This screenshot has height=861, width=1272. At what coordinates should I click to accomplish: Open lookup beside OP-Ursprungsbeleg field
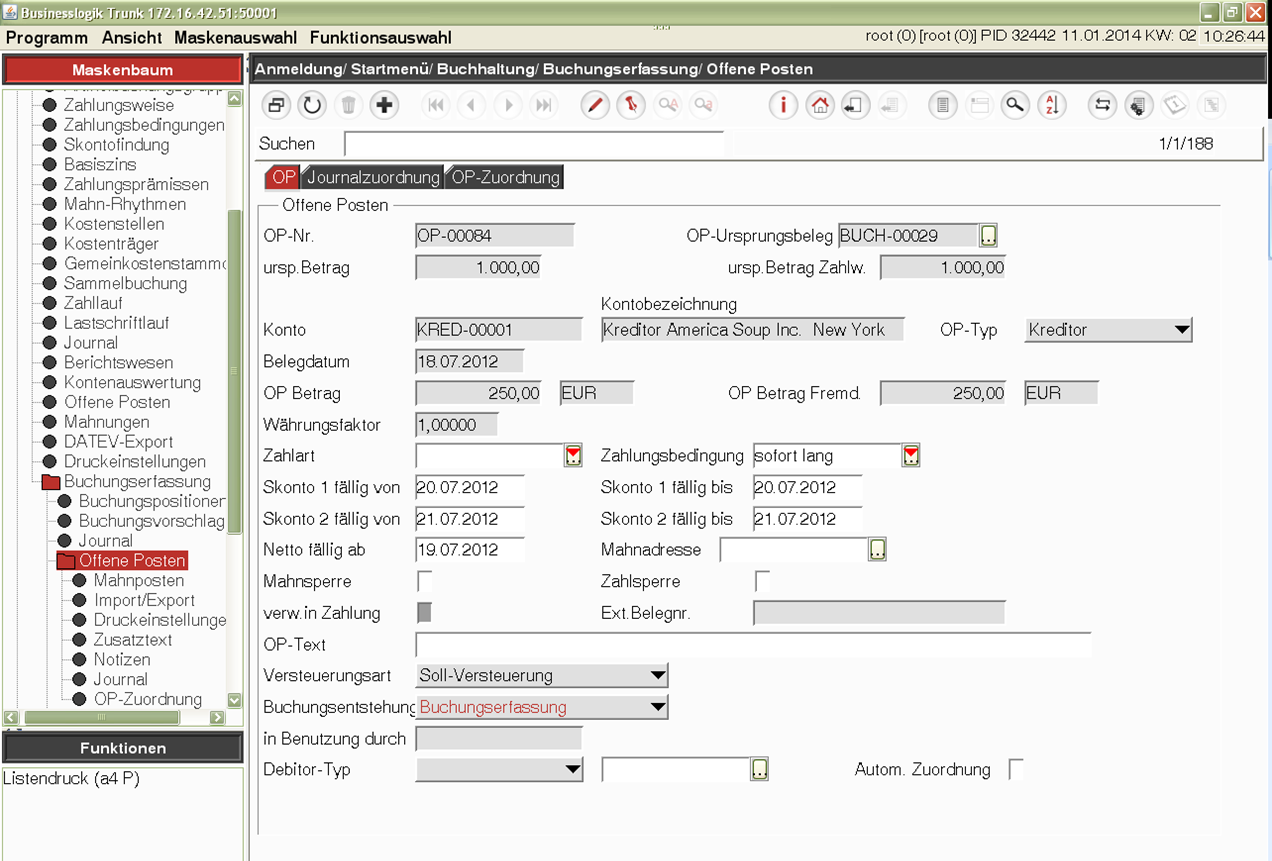[988, 235]
